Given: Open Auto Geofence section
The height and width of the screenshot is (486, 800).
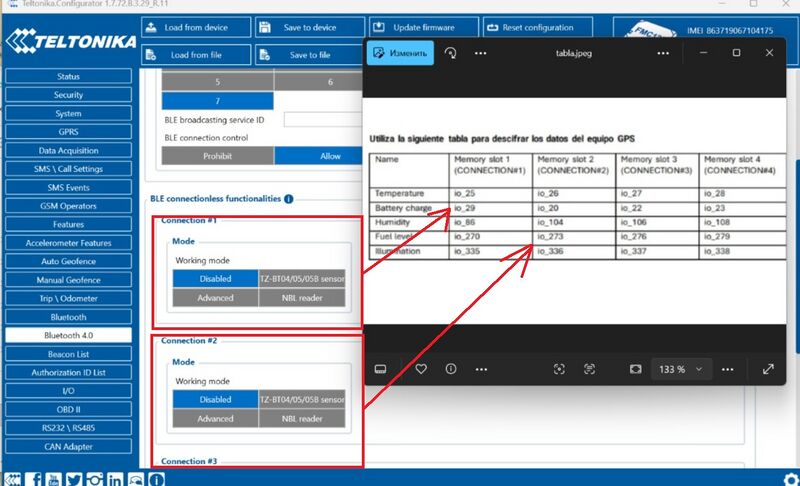Looking at the screenshot, I should 68,261.
